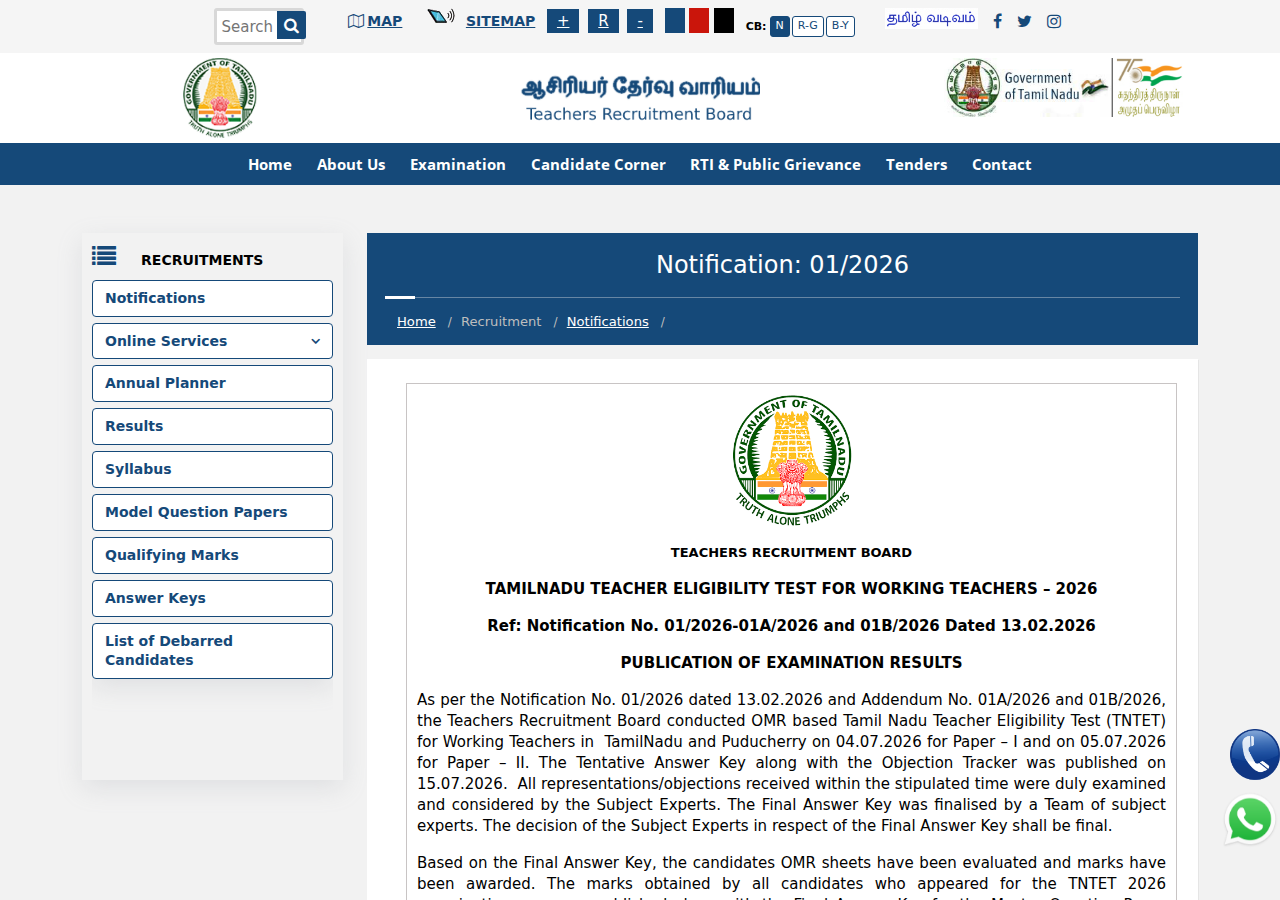Viewport: 1280px width, 900px height.
Task: Click the Recruitments list icon
Action: (104, 256)
